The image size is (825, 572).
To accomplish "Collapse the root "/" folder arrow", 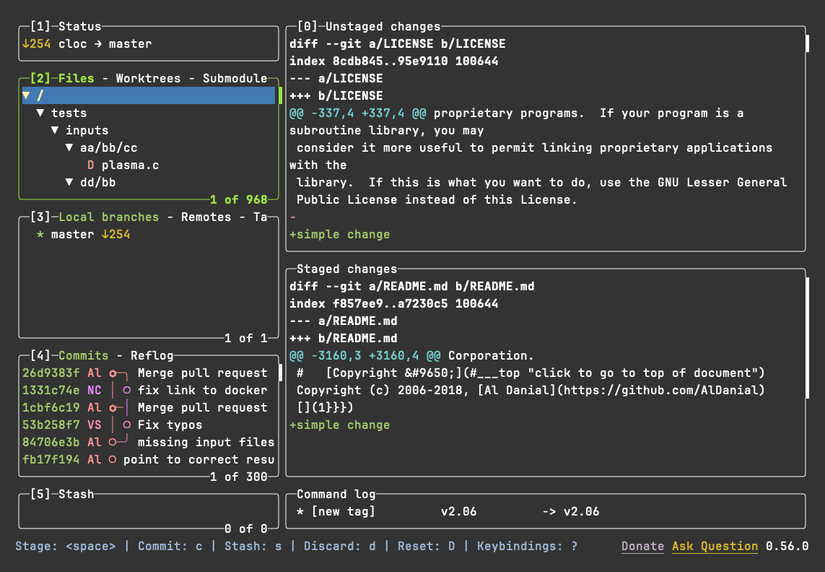I will click(26, 95).
